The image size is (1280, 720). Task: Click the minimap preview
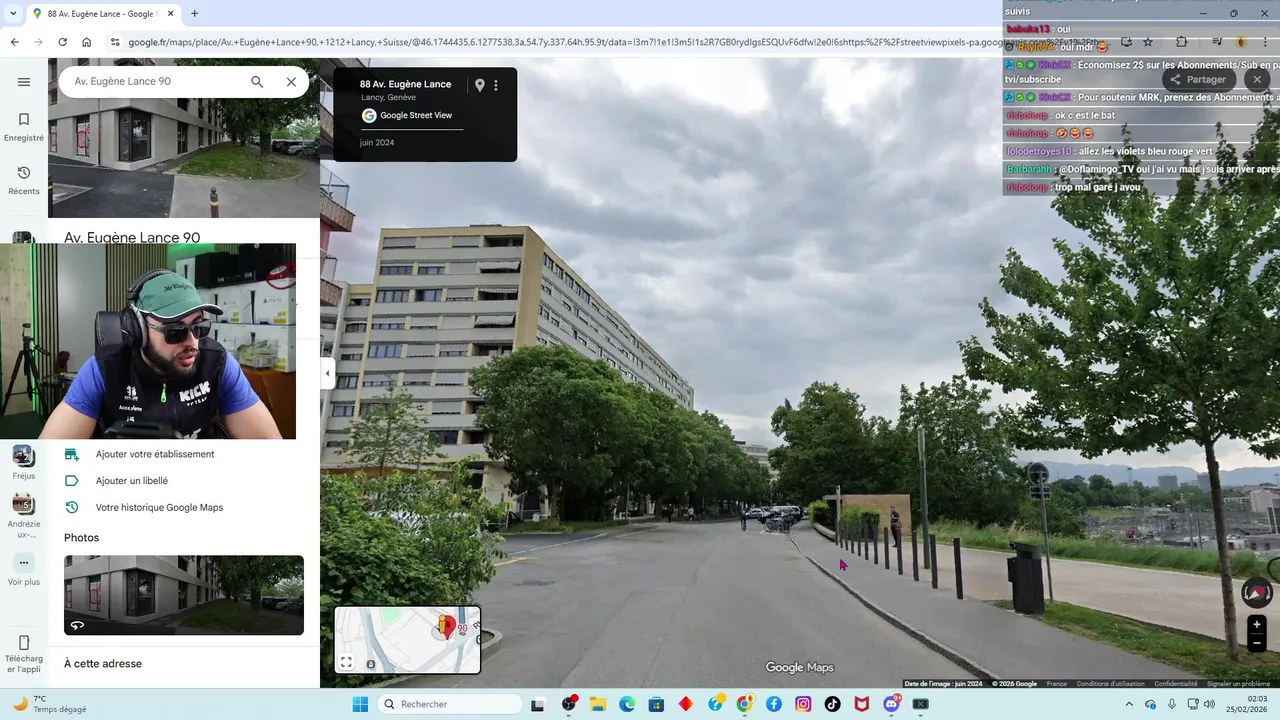407,640
